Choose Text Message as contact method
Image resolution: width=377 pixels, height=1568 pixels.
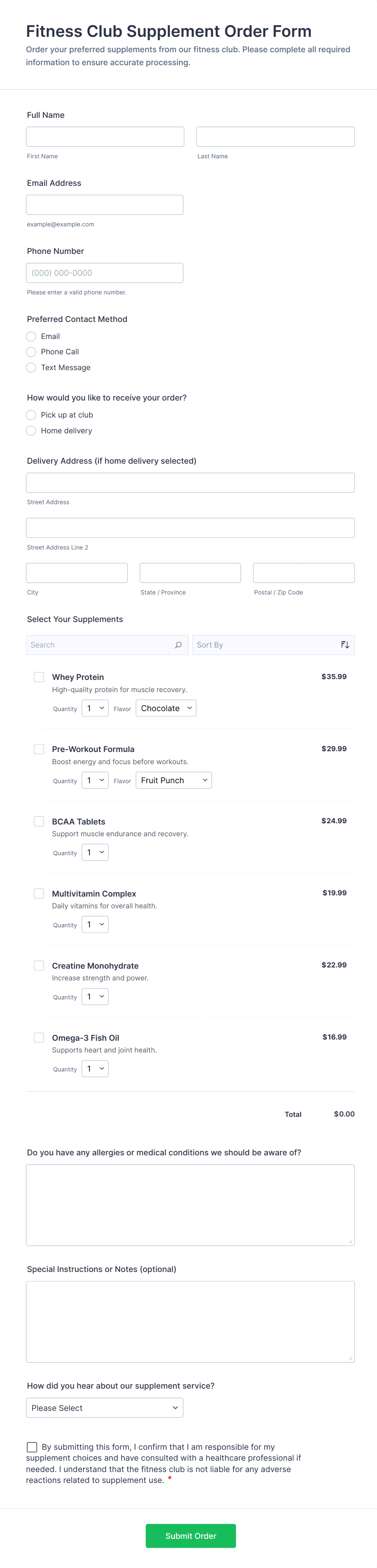point(31,368)
